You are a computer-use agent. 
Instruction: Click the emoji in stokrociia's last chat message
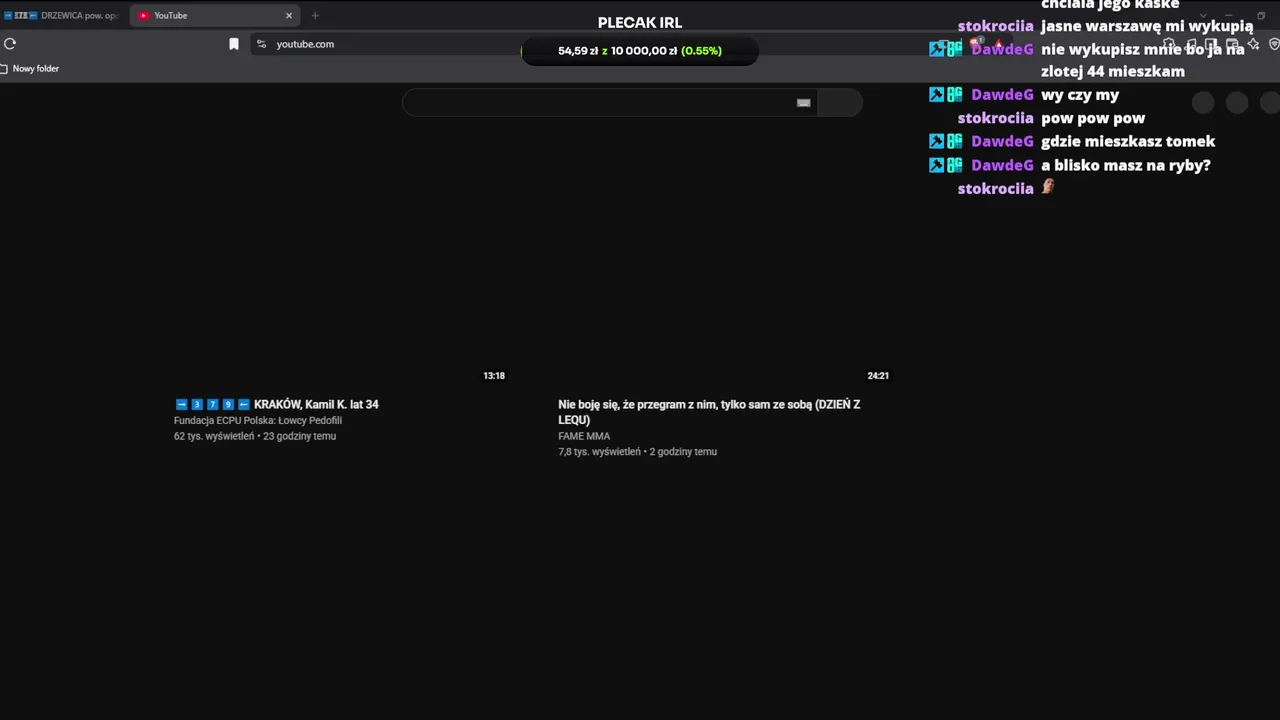tap(1048, 187)
